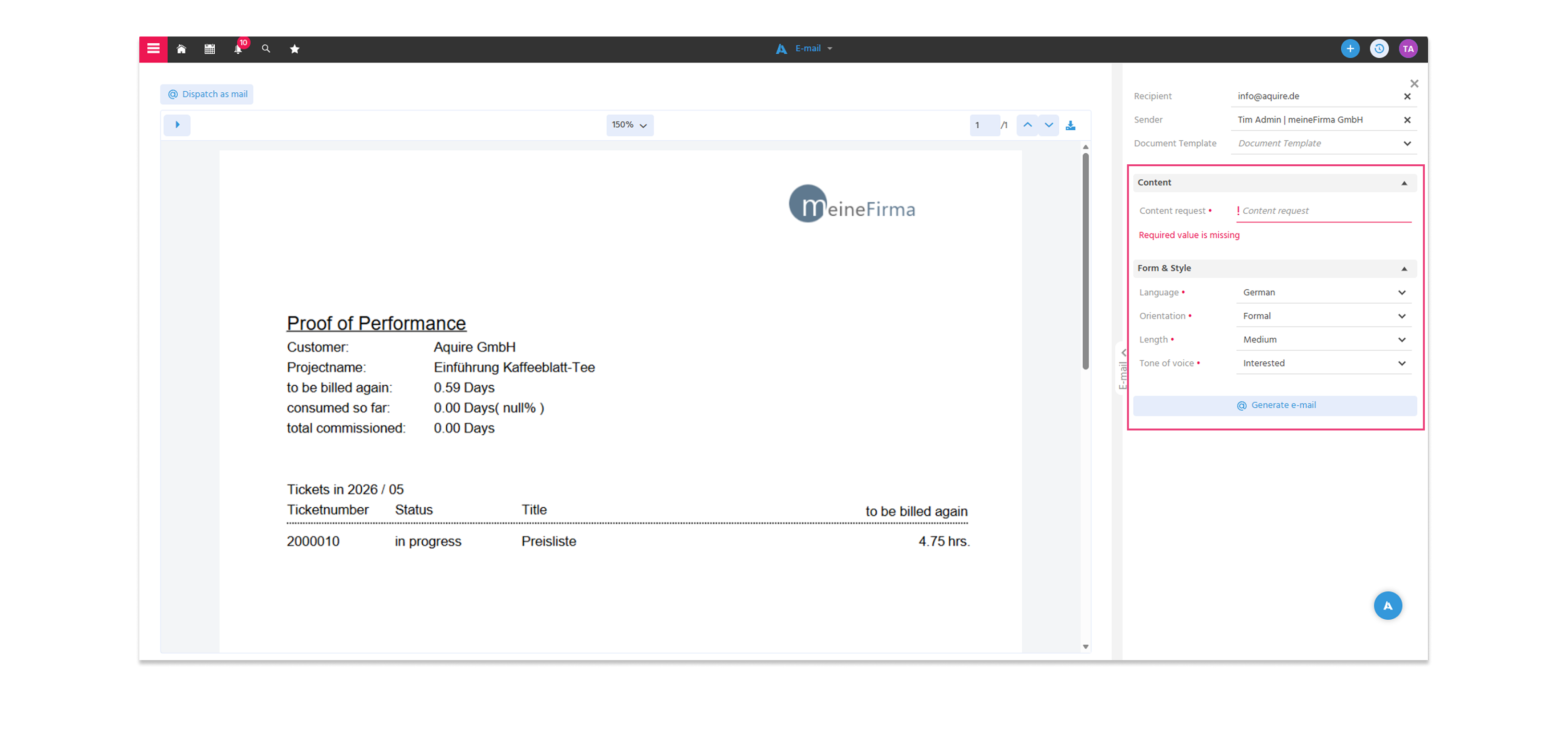Viewport: 1568px width, 736px height.
Task: Click the document preview vertical scrollbar
Action: (x=1085, y=262)
